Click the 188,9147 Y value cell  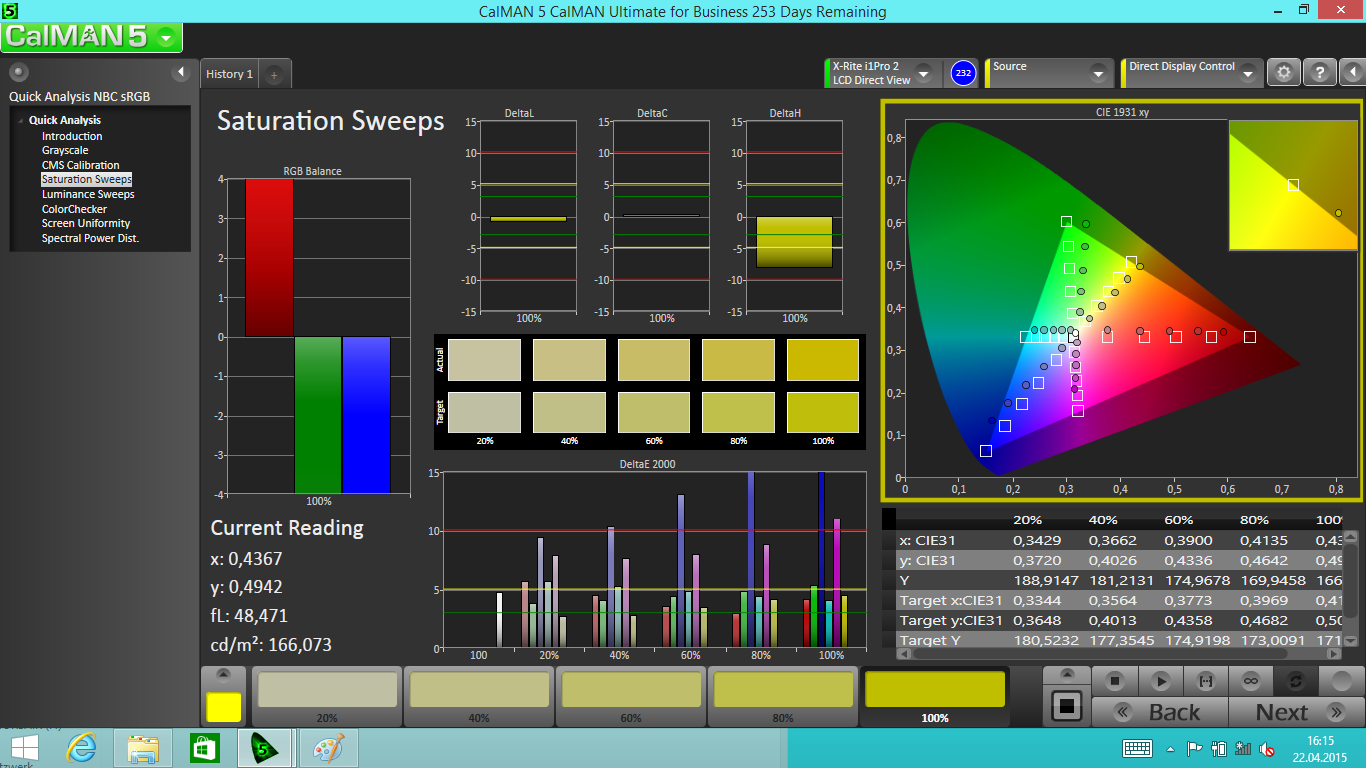[1046, 580]
